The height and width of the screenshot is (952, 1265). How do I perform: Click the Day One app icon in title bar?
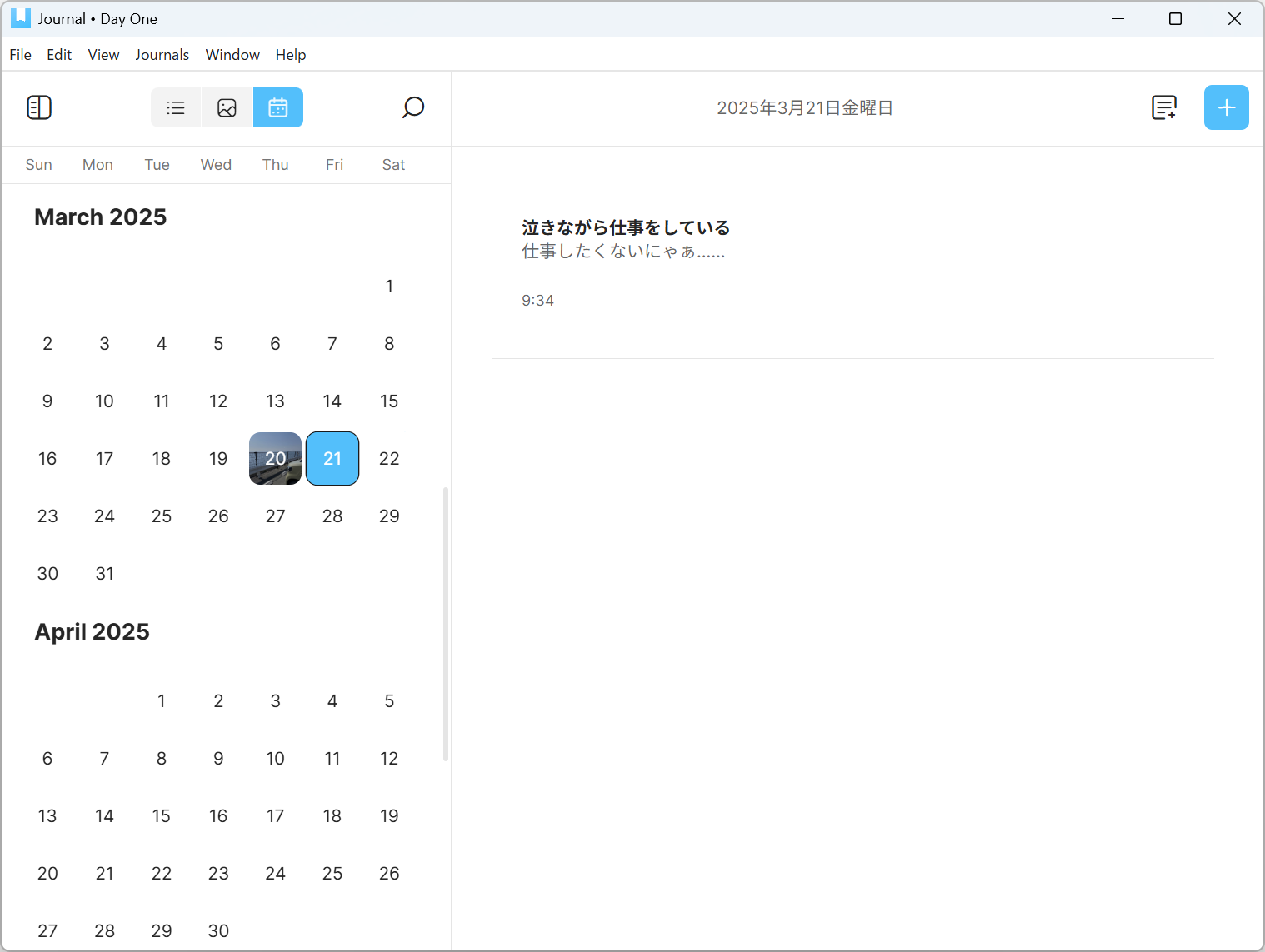[x=21, y=18]
